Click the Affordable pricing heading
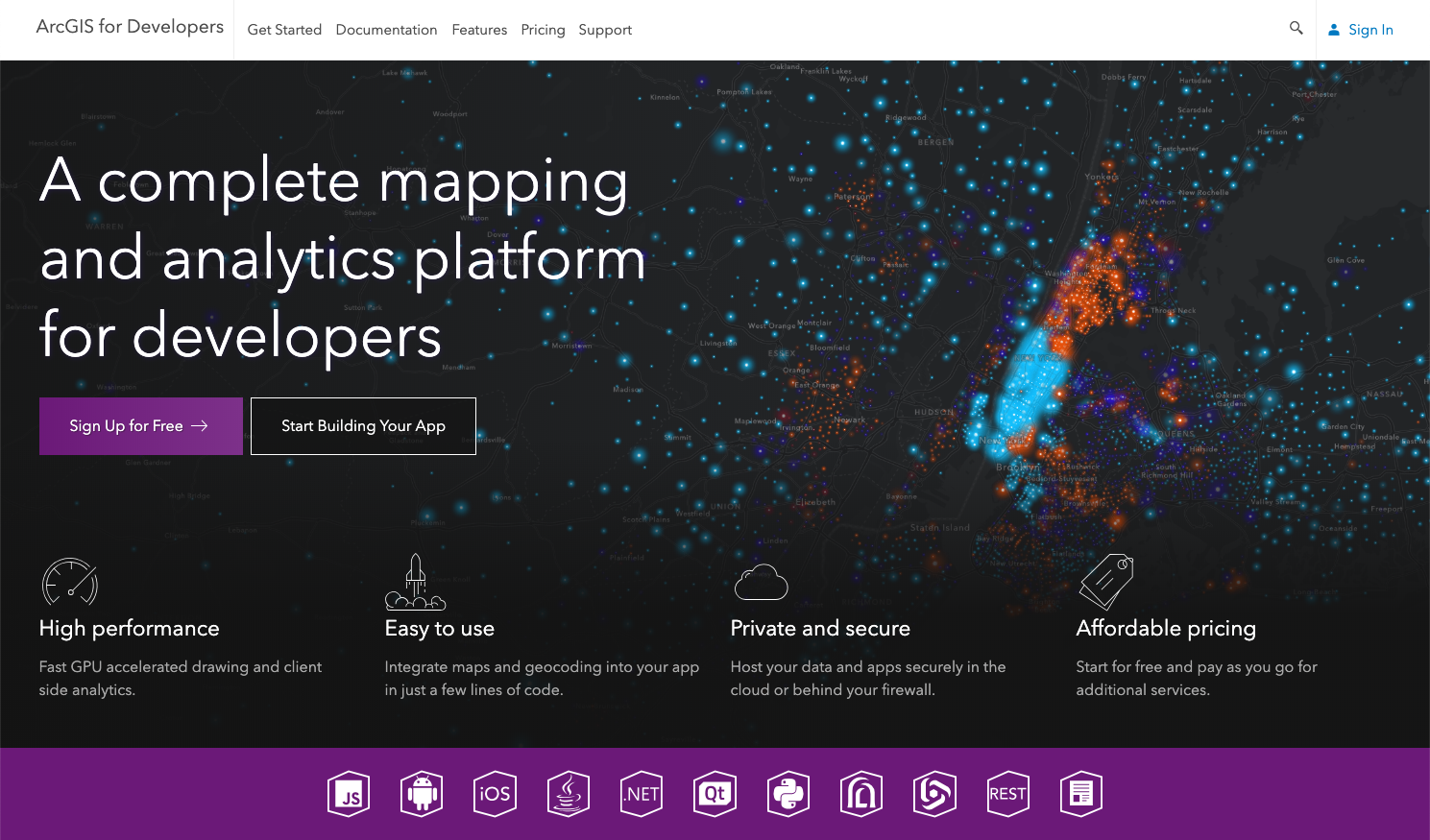1430x840 pixels. (1166, 629)
